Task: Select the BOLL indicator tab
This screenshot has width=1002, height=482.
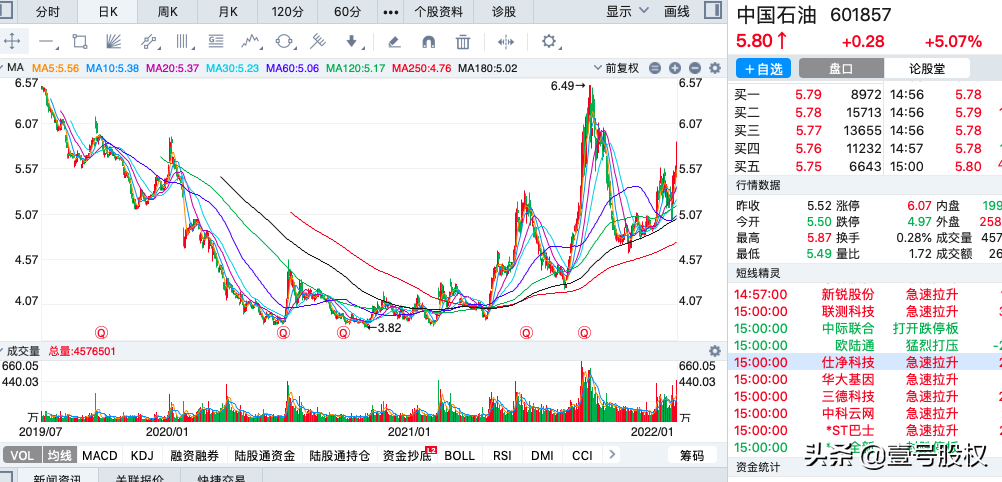Action: [459, 455]
